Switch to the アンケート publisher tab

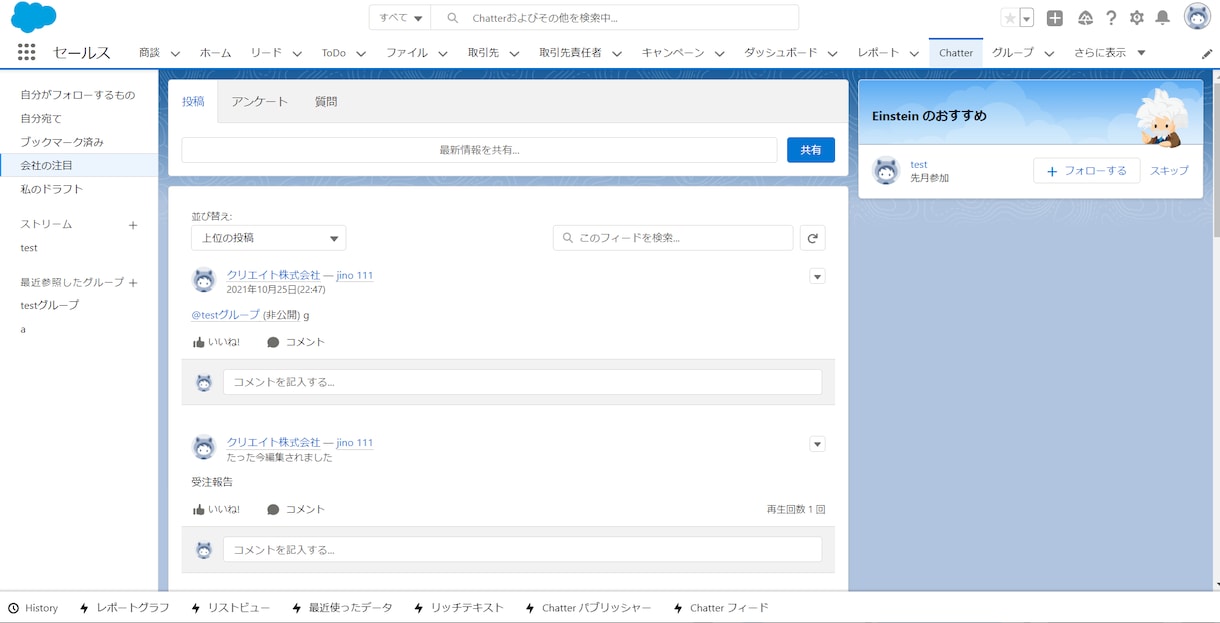259,102
